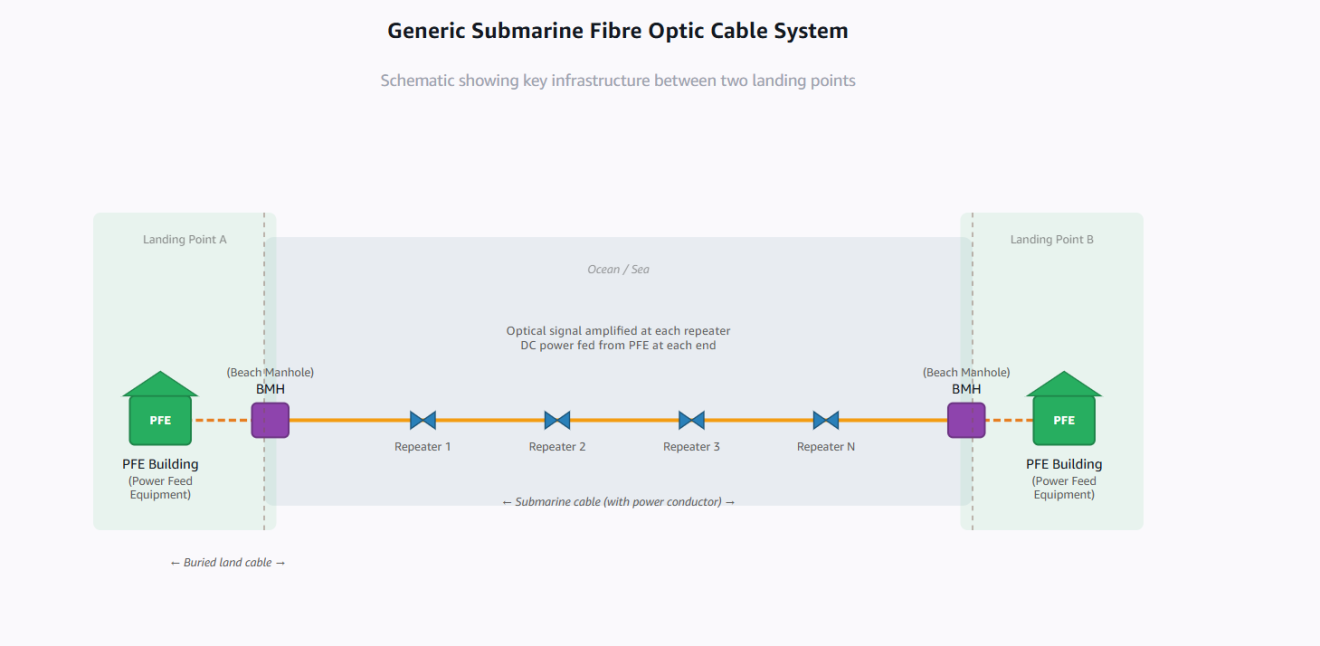Click the 'Submarine cable (with power conductor)' caption

click(618, 502)
